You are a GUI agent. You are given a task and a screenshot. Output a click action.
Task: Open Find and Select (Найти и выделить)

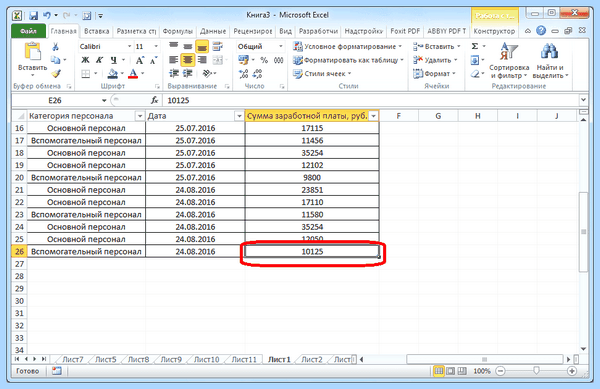[550, 60]
